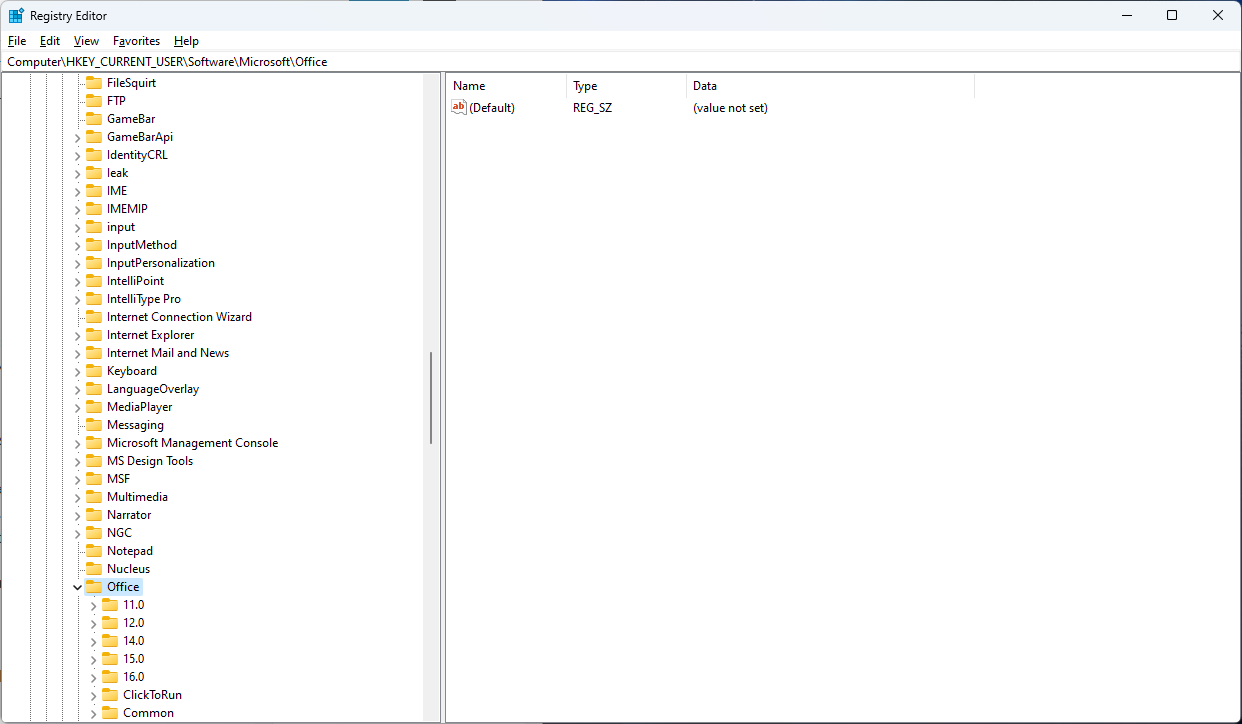Screen dimensions: 1242x724
Task: Select the Internet Mail and News key
Action: point(168,353)
